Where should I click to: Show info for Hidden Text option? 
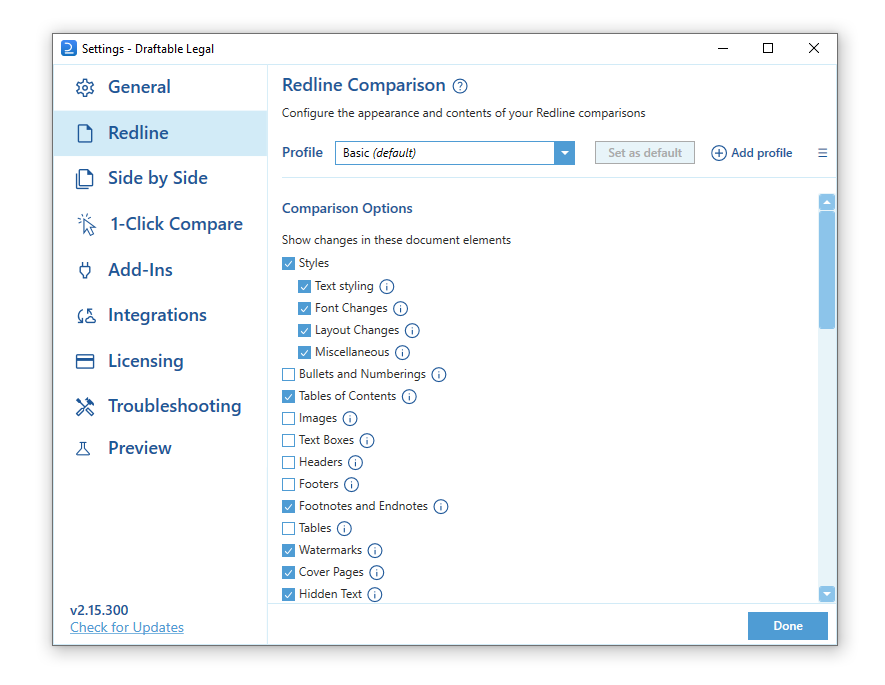tap(375, 595)
